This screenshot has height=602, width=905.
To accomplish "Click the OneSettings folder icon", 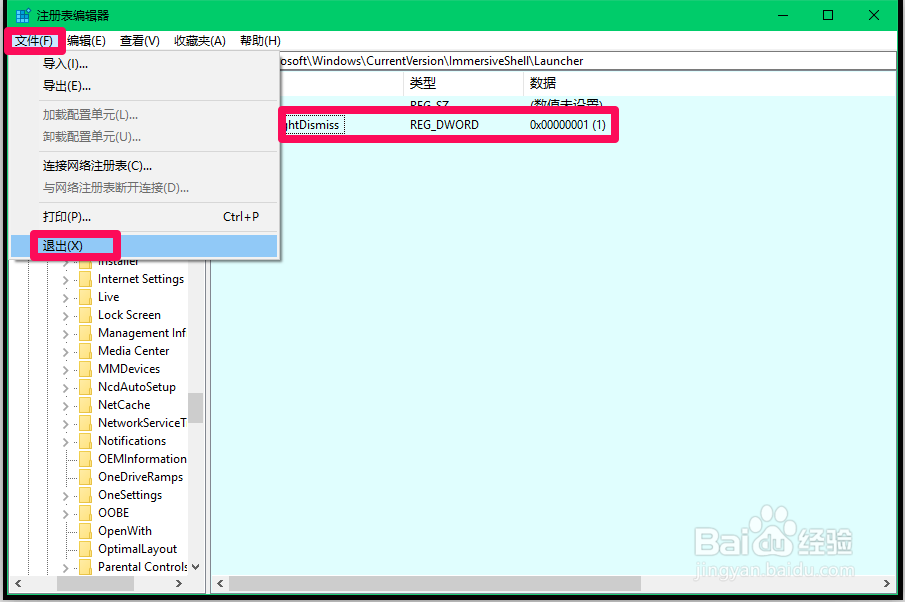I will 85,495.
